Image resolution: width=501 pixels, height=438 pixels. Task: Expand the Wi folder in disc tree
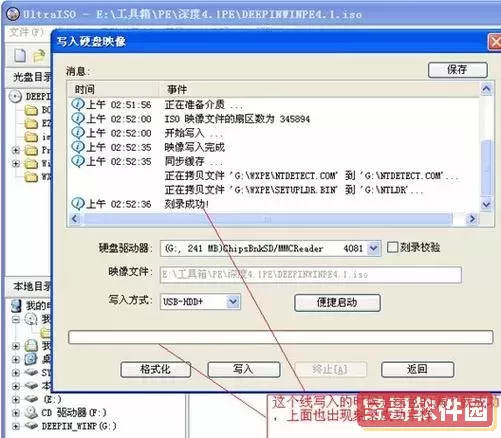[15, 163]
